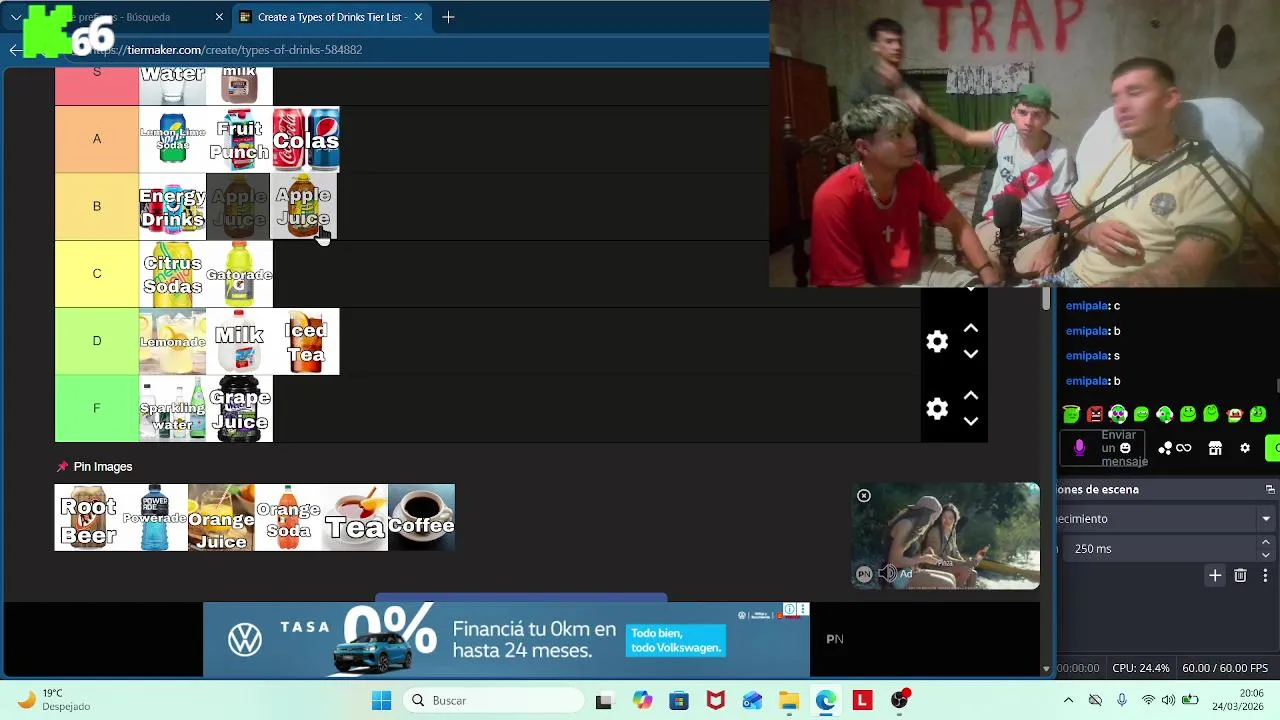Unmute the floating video ad
This screenshot has height=720, width=1280.
(x=887, y=574)
